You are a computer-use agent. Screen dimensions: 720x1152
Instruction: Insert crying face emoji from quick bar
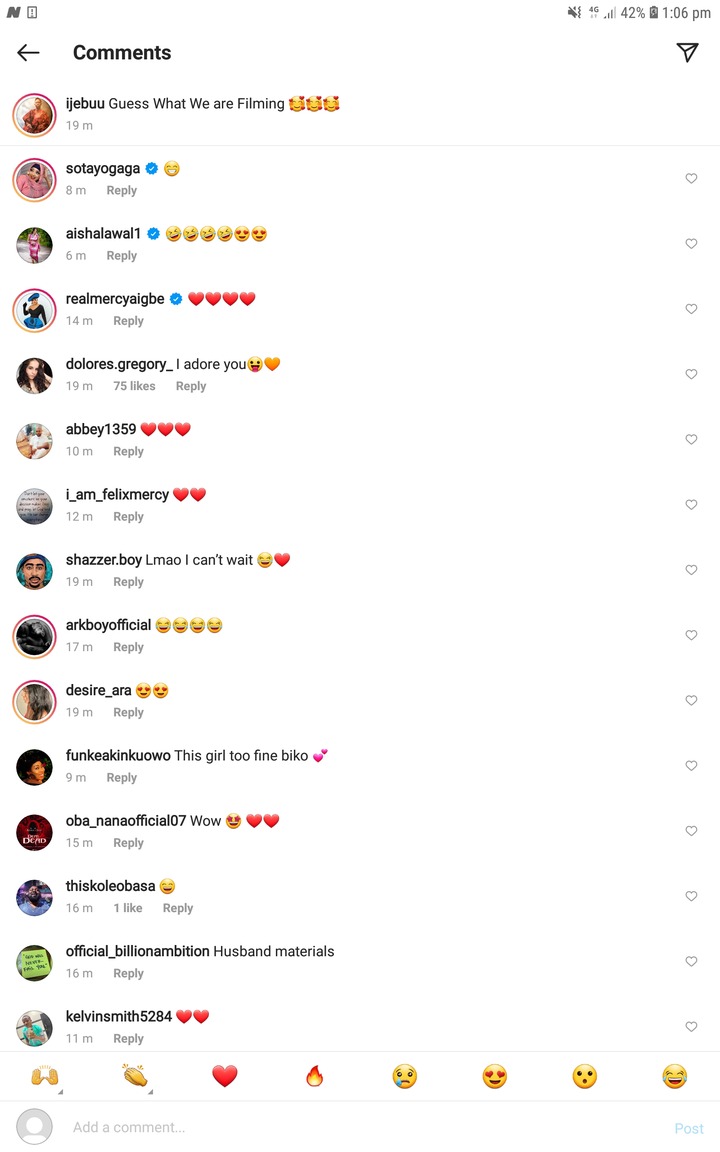coord(405,1076)
